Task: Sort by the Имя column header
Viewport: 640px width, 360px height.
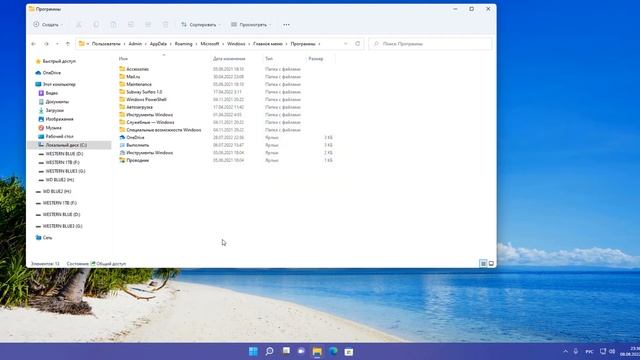Action: pyautogui.click(x=123, y=59)
